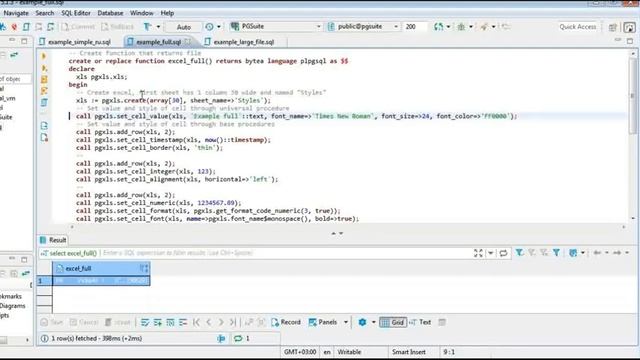Click the fifth blue icon in editor gutter

coord(44,102)
